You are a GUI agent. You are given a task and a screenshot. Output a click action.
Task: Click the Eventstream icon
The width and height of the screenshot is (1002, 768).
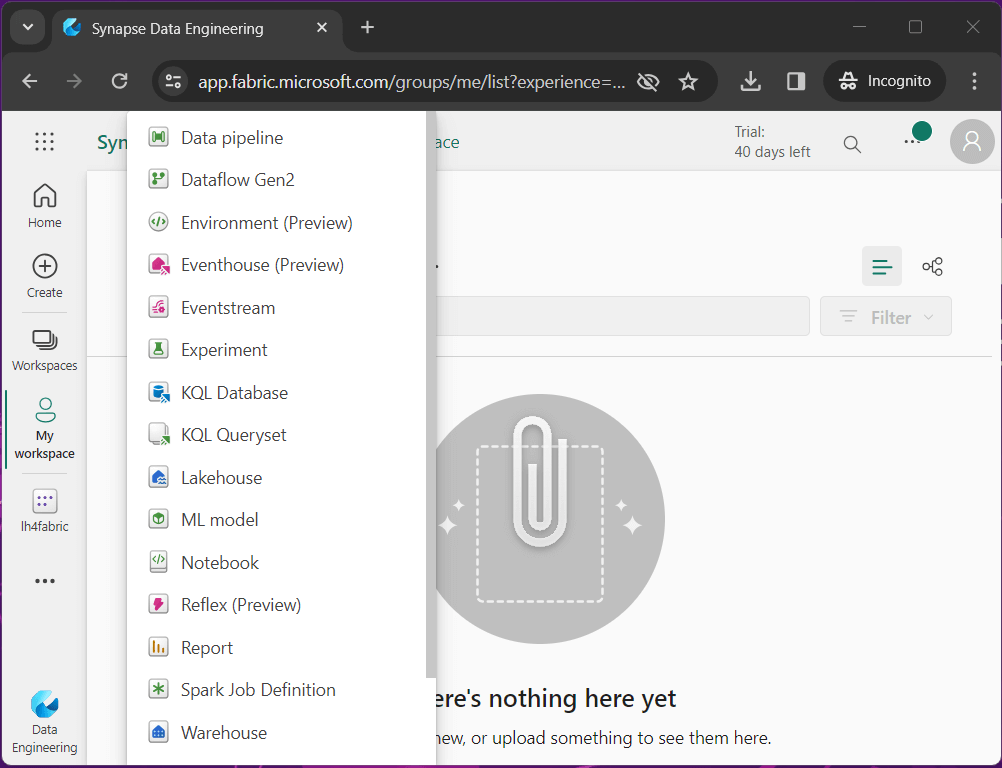pyautogui.click(x=158, y=308)
